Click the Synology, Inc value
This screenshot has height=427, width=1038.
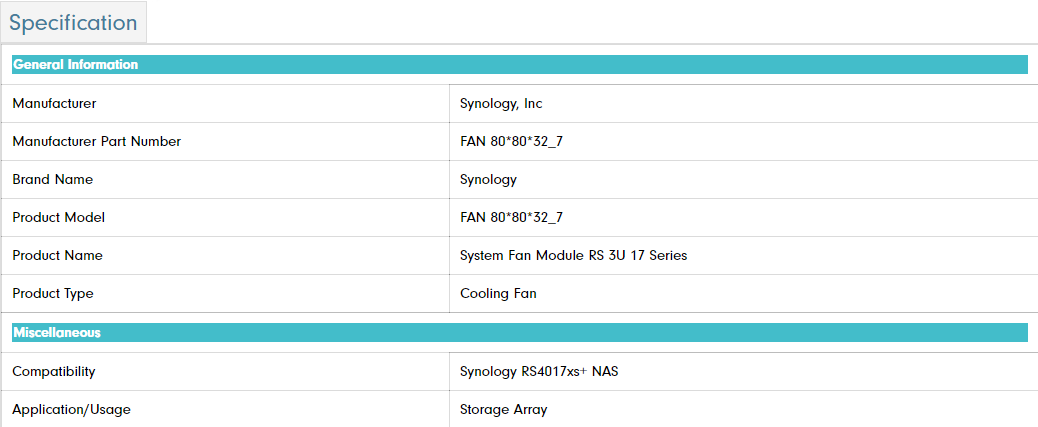[x=501, y=103]
